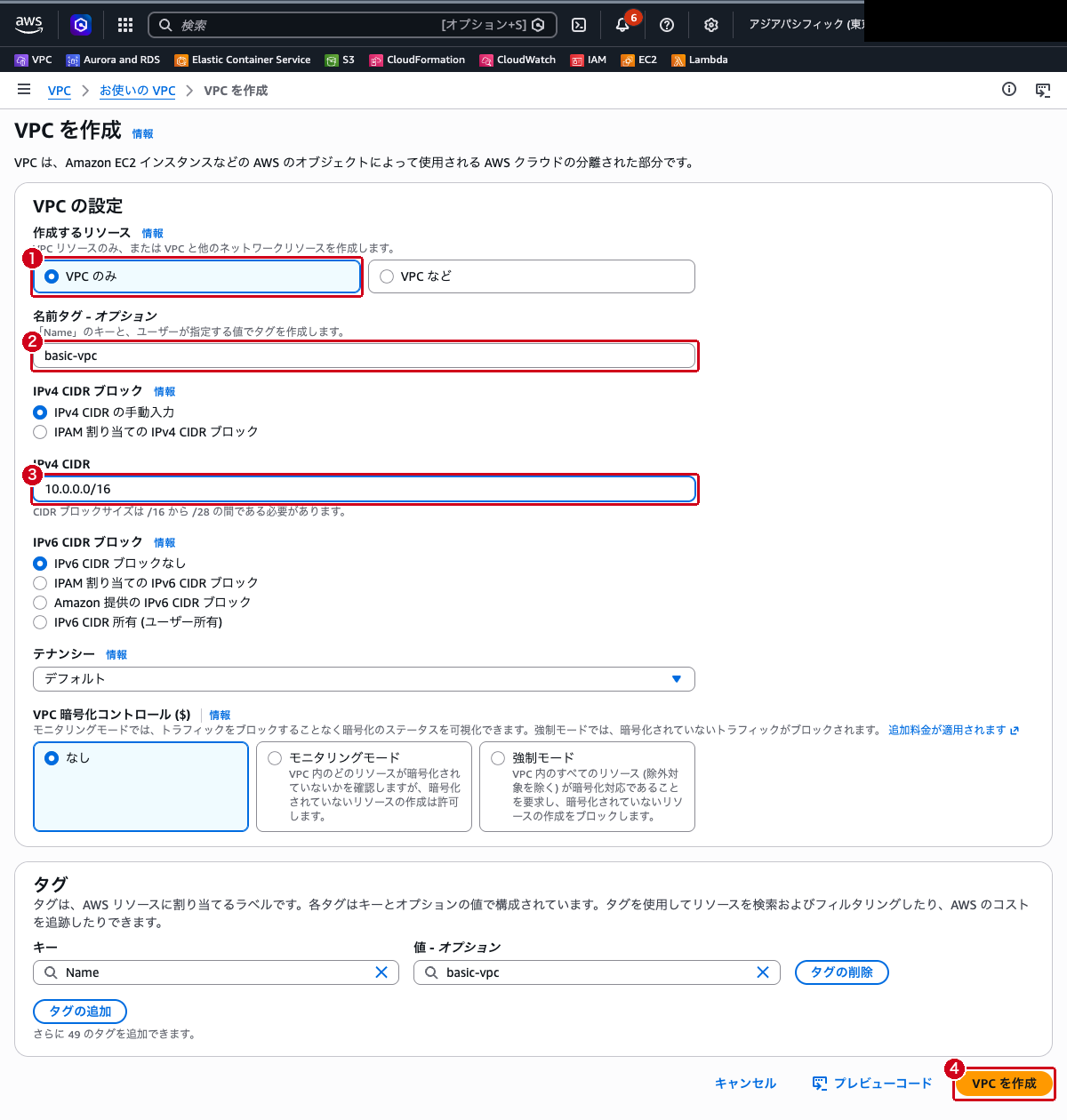Open the S3 bookmark
Viewport: 1067px width, 1120px height.
[x=340, y=60]
